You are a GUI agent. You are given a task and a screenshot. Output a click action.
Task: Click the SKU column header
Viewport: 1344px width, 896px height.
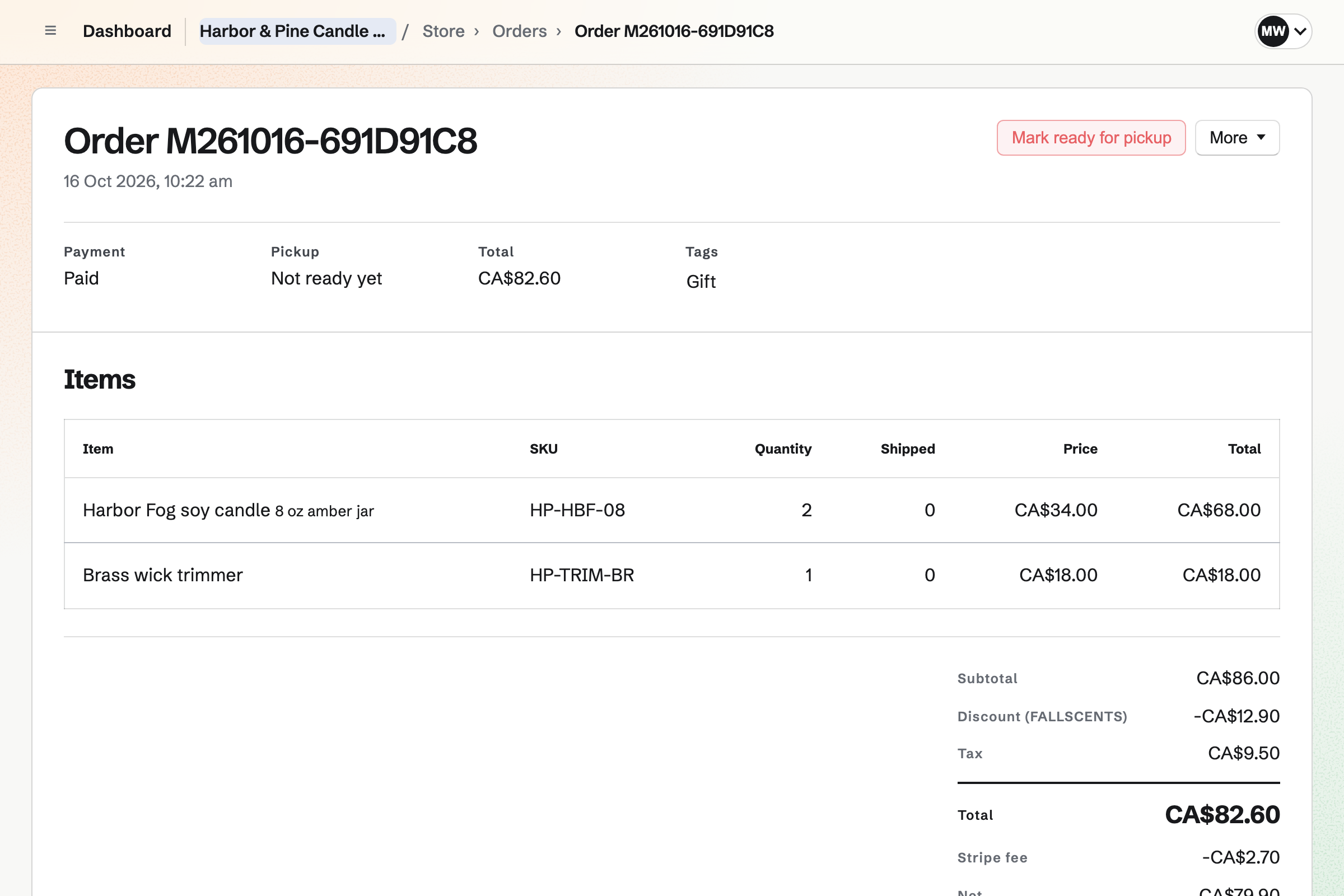(543, 449)
